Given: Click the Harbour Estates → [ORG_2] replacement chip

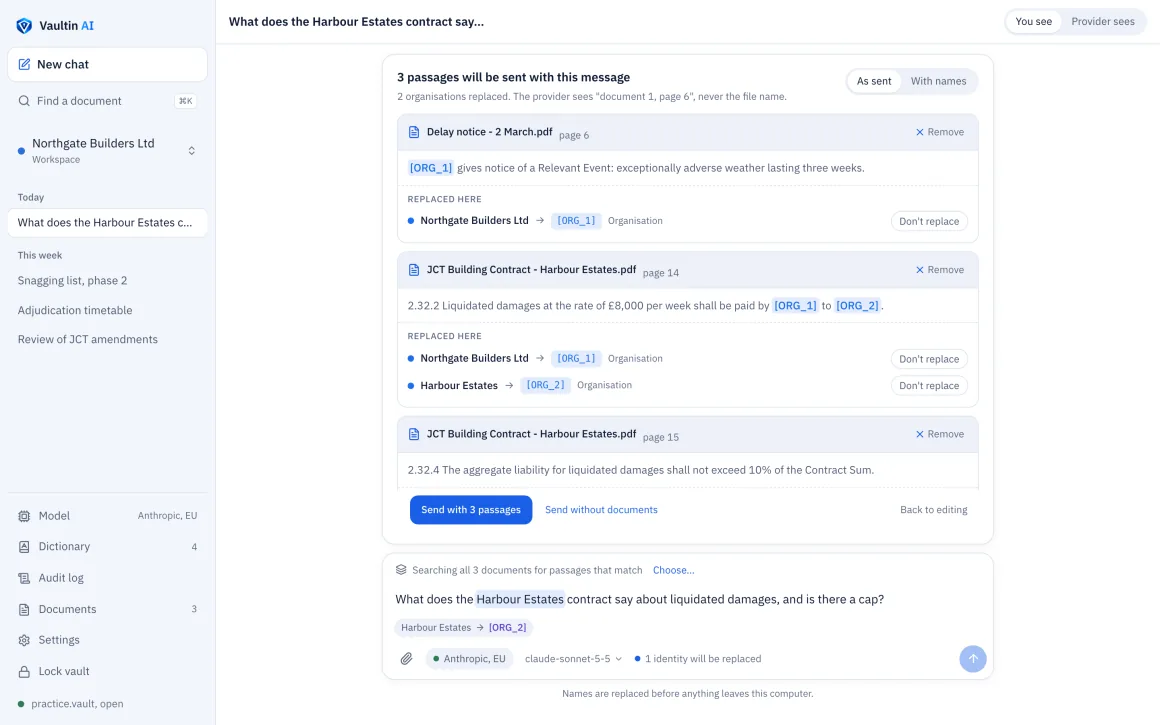Looking at the screenshot, I should coord(464,627).
